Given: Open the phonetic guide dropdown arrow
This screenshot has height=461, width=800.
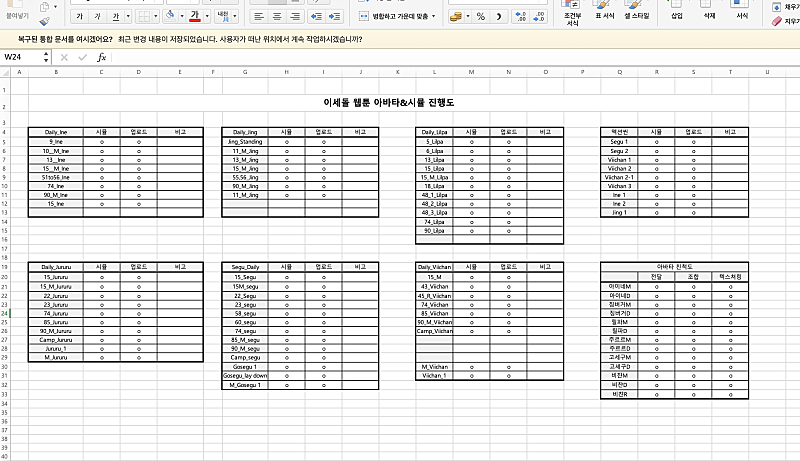Looking at the screenshot, I should (x=235, y=16).
